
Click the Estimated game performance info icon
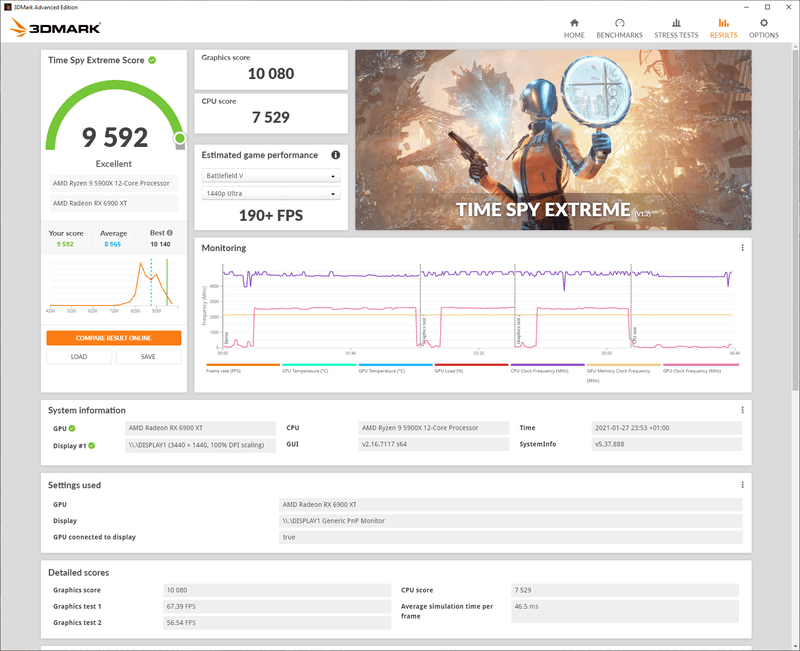tap(335, 155)
